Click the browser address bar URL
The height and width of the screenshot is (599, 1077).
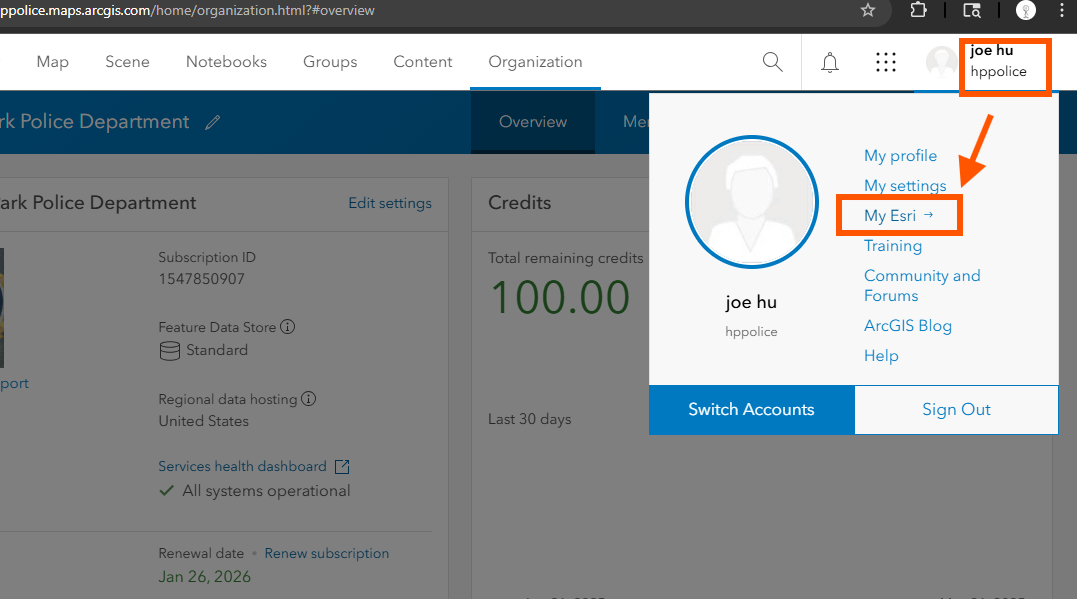[188, 10]
